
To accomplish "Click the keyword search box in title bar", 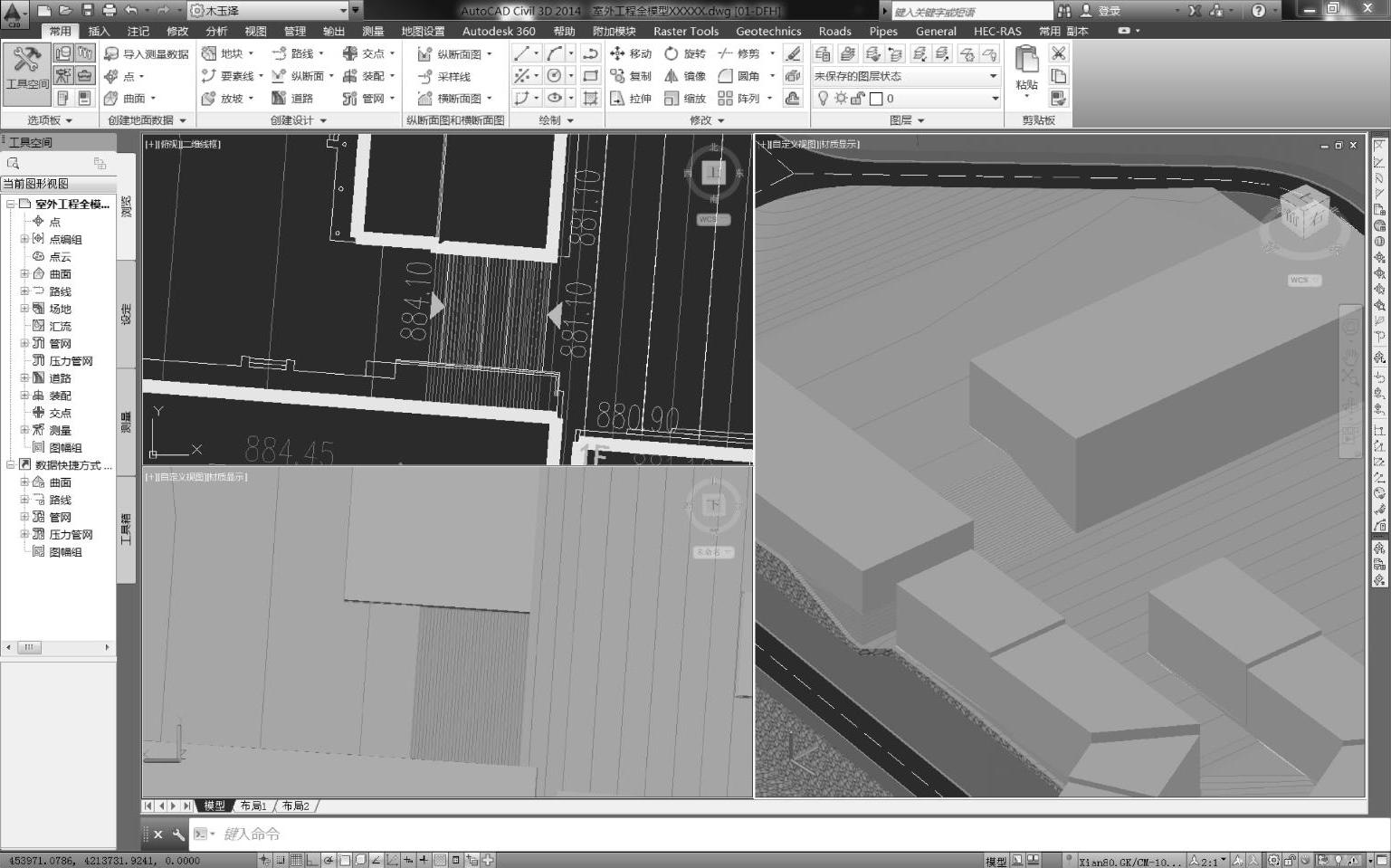I will tap(972, 11).
